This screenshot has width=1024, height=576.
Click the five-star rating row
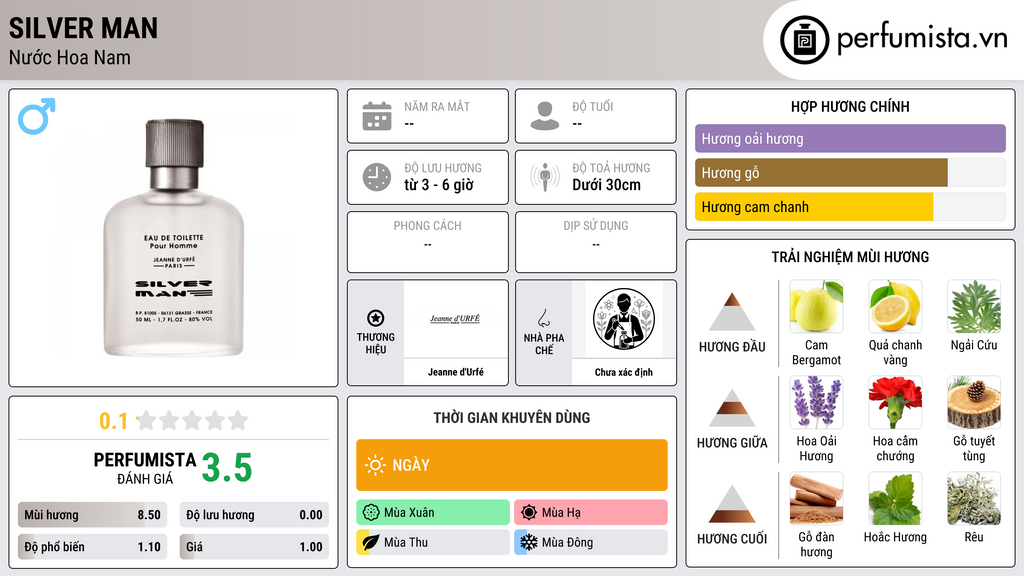192,421
